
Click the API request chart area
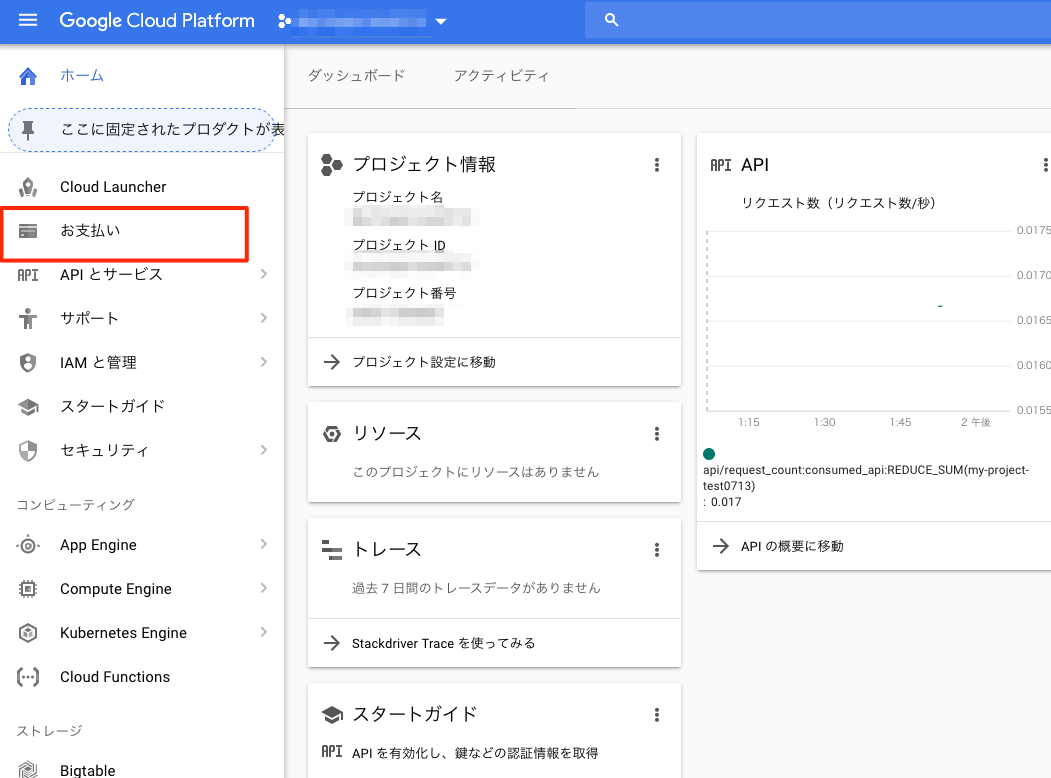(858, 320)
